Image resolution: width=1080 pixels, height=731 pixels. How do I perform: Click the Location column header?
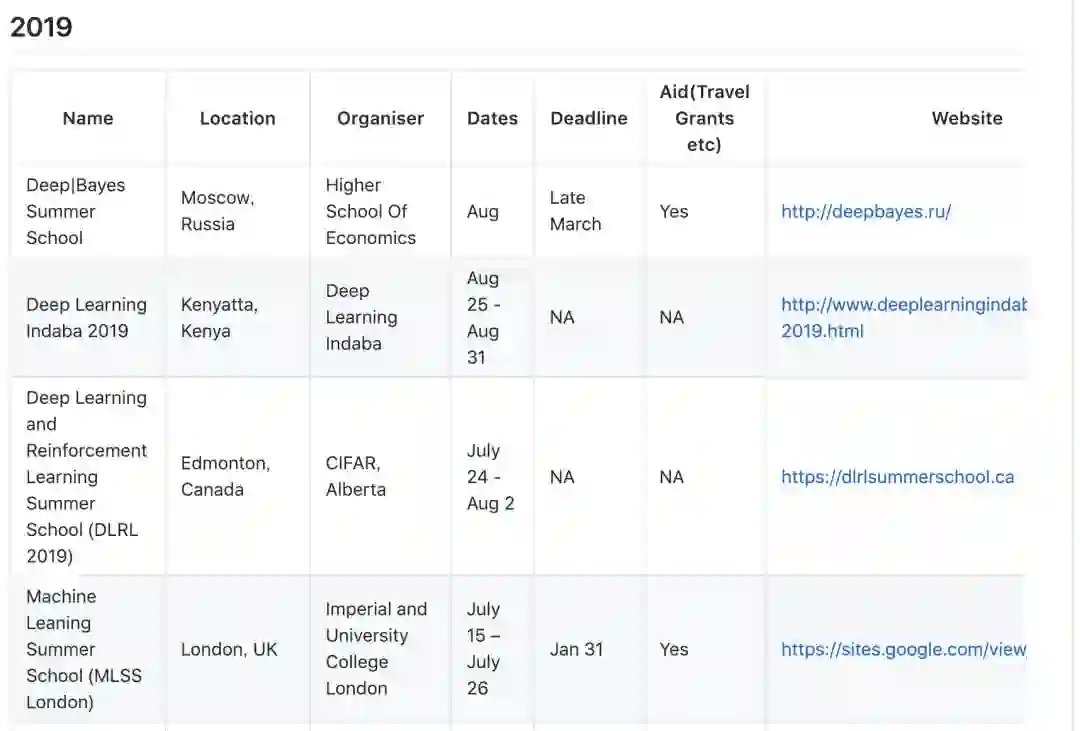237,118
